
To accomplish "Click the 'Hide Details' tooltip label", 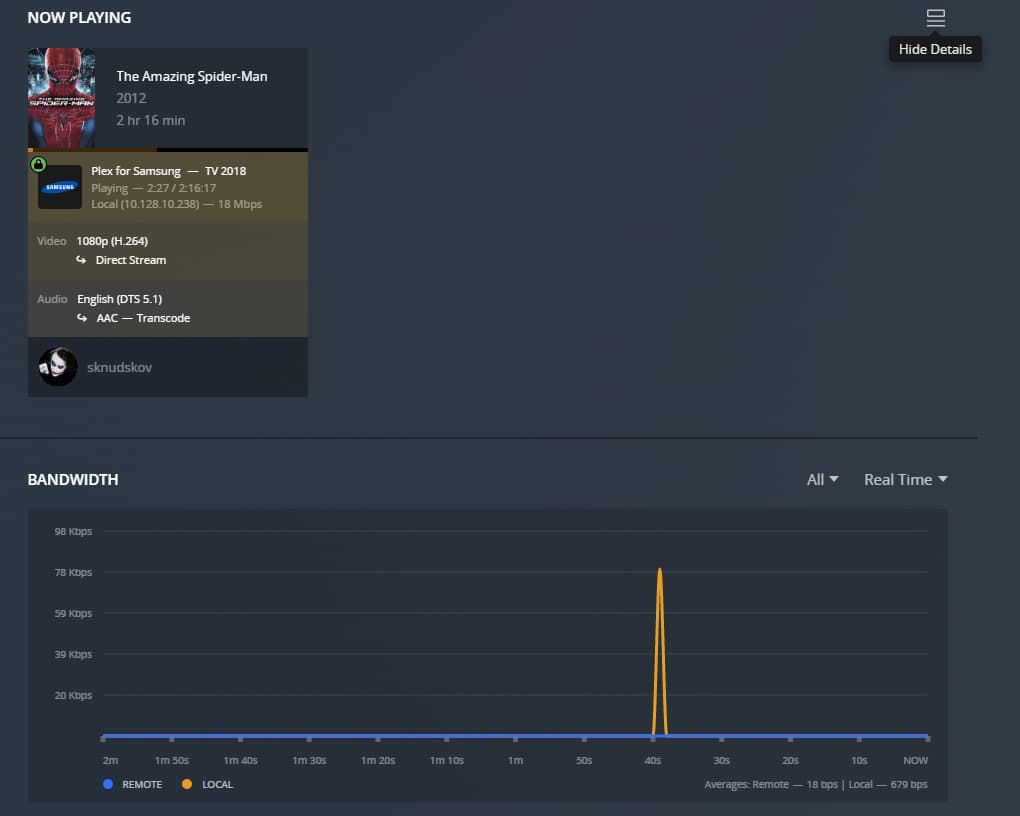I will click(935, 49).
